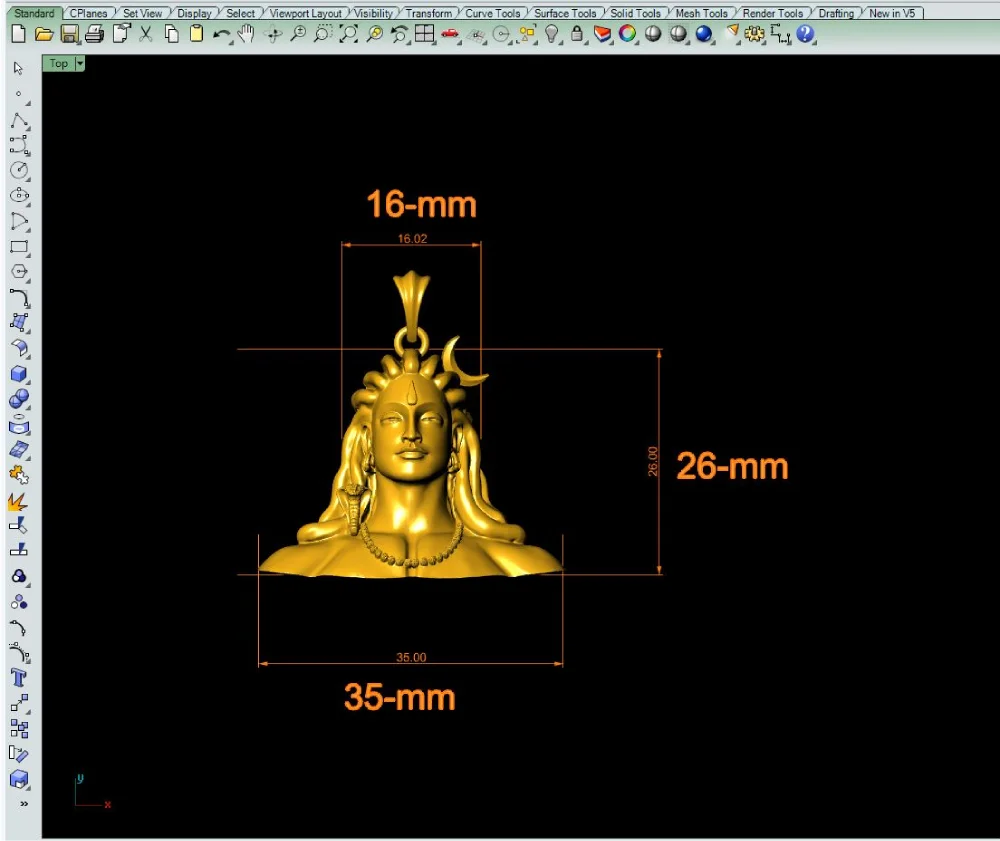Switch to the Viewport Layout tab
This screenshot has width=1000, height=841.
coord(305,13)
